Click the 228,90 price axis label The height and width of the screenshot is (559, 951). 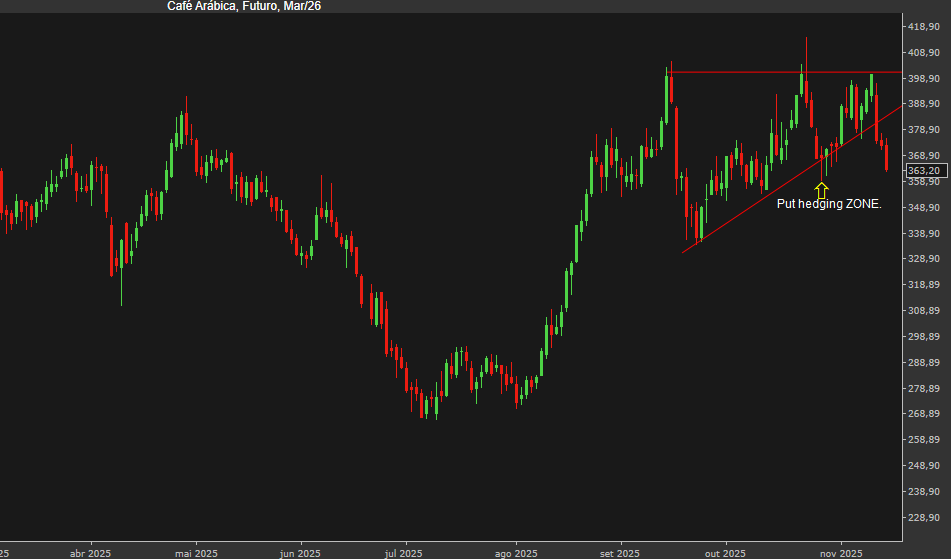[924, 517]
